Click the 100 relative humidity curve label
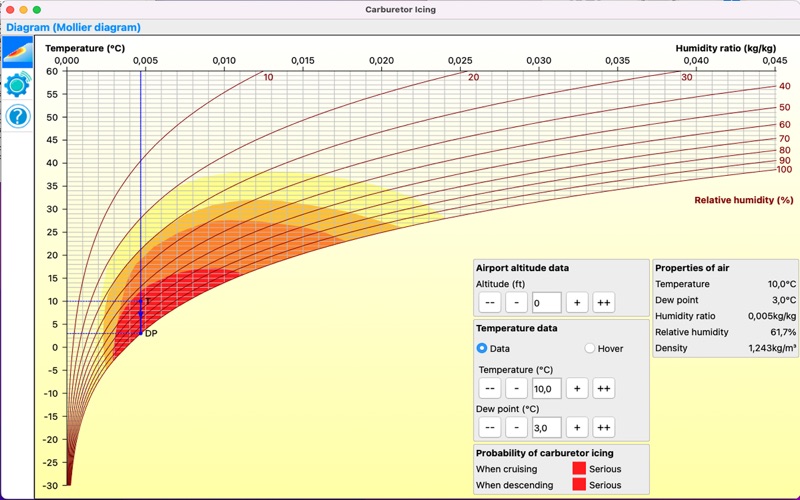The width and height of the screenshot is (800, 500). 784,169
